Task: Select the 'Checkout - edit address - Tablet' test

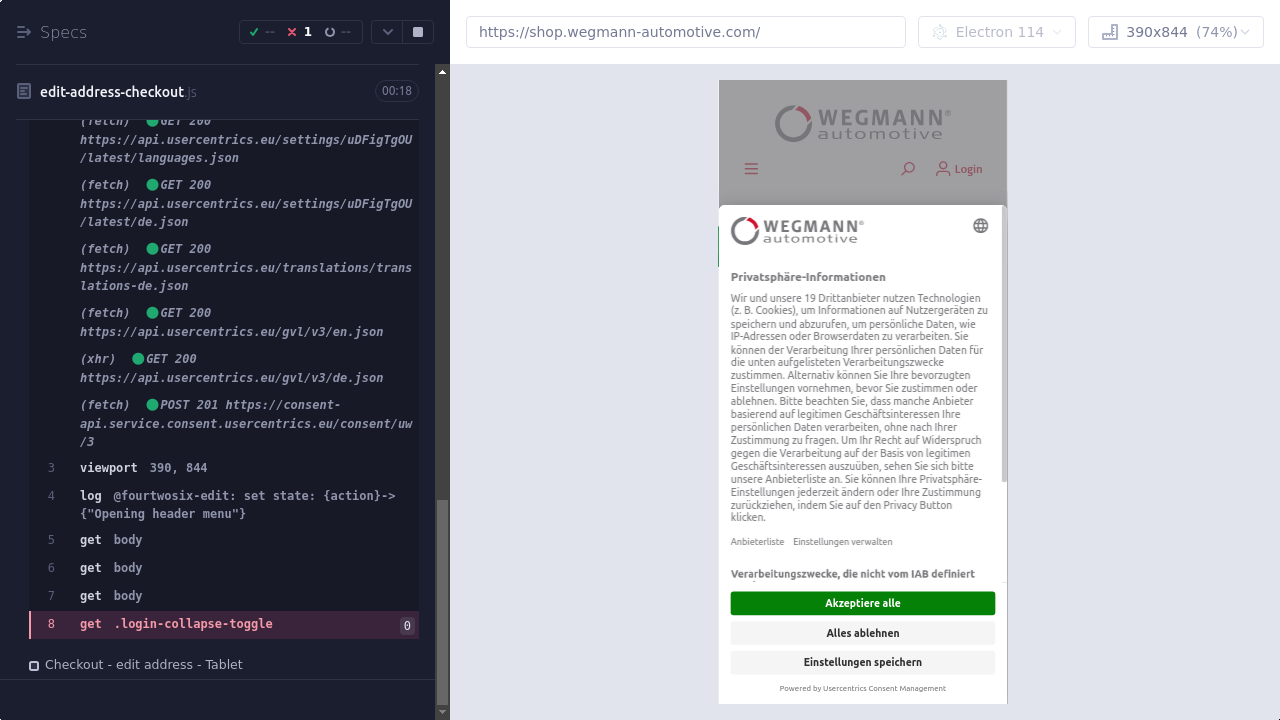Action: click(x=143, y=665)
